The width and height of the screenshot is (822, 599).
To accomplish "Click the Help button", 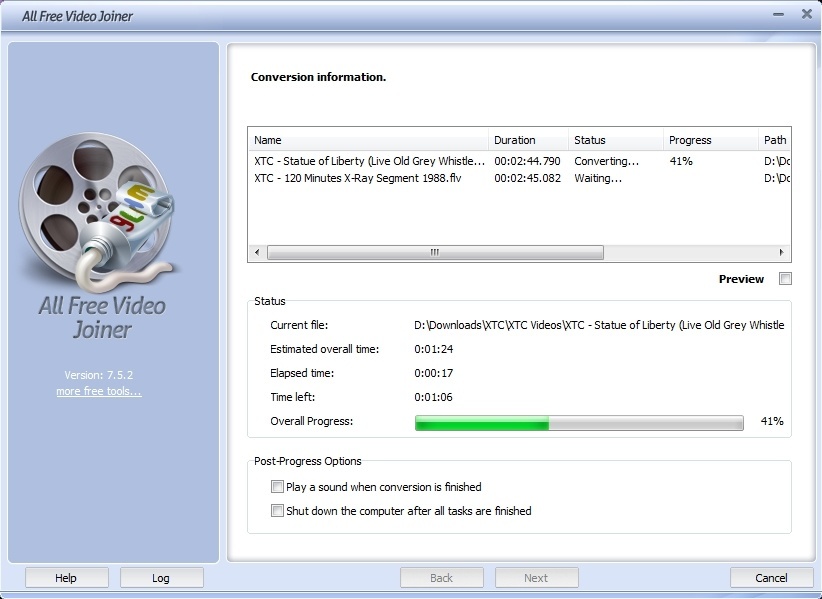I will (x=66, y=577).
